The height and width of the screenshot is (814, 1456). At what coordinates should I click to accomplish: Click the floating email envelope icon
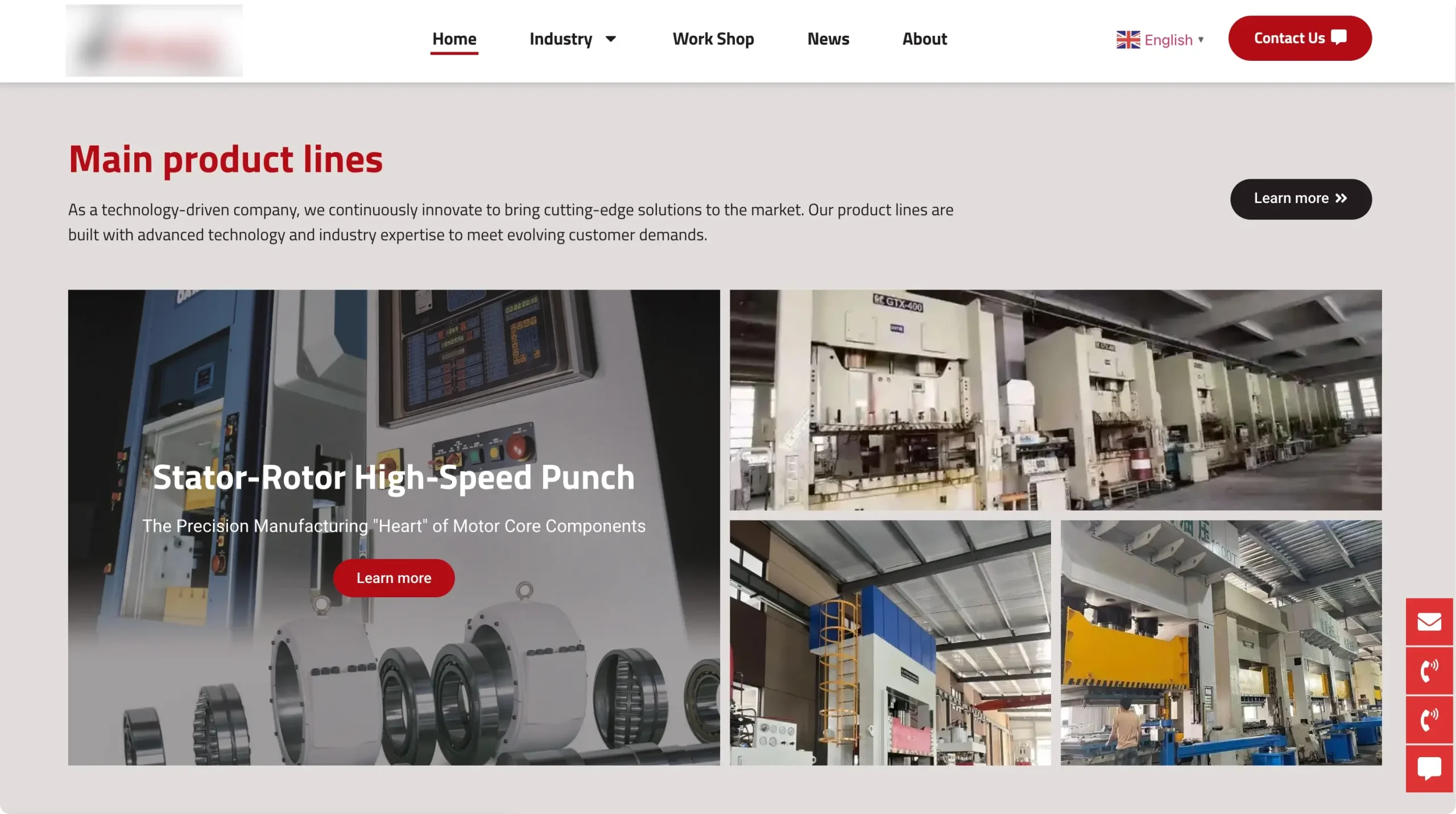(x=1429, y=622)
